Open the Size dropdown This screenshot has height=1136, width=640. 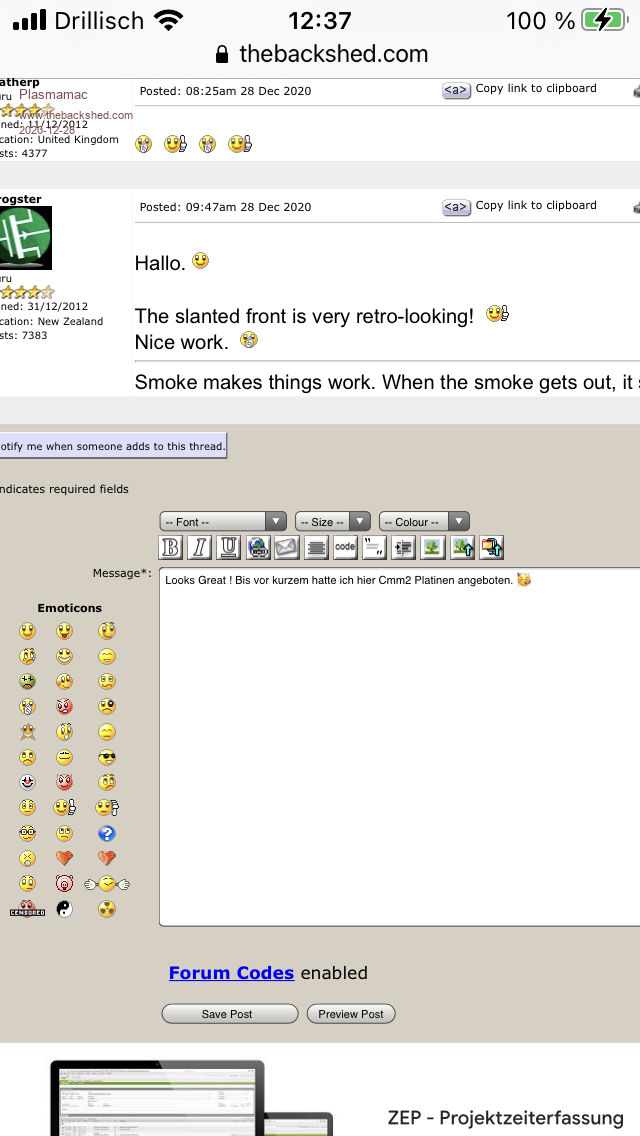tap(332, 522)
